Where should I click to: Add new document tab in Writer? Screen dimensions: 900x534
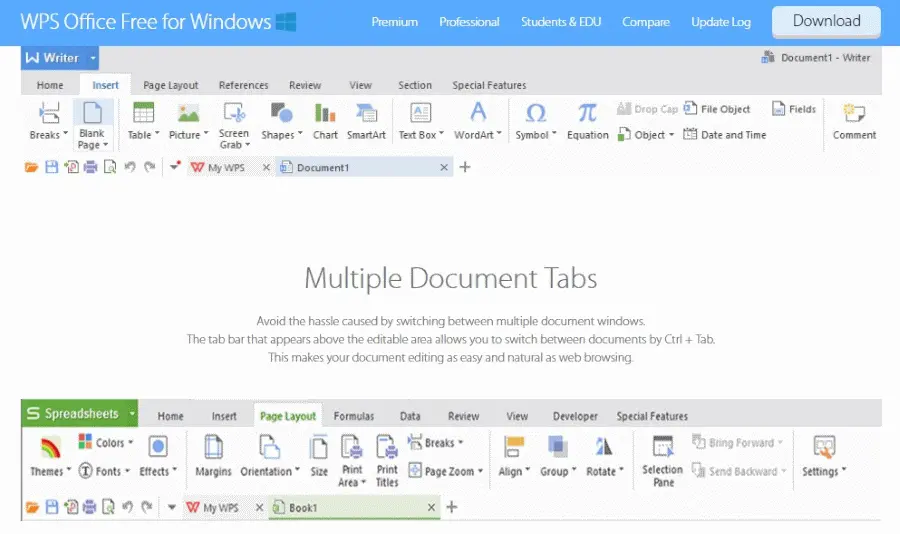pos(465,167)
